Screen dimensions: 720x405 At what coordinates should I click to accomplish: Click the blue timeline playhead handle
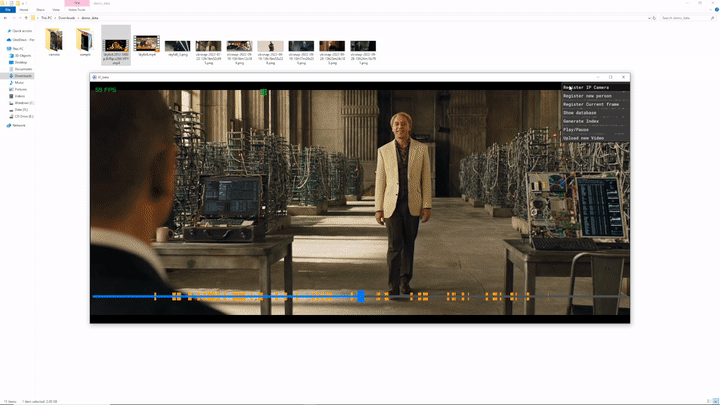(x=361, y=296)
